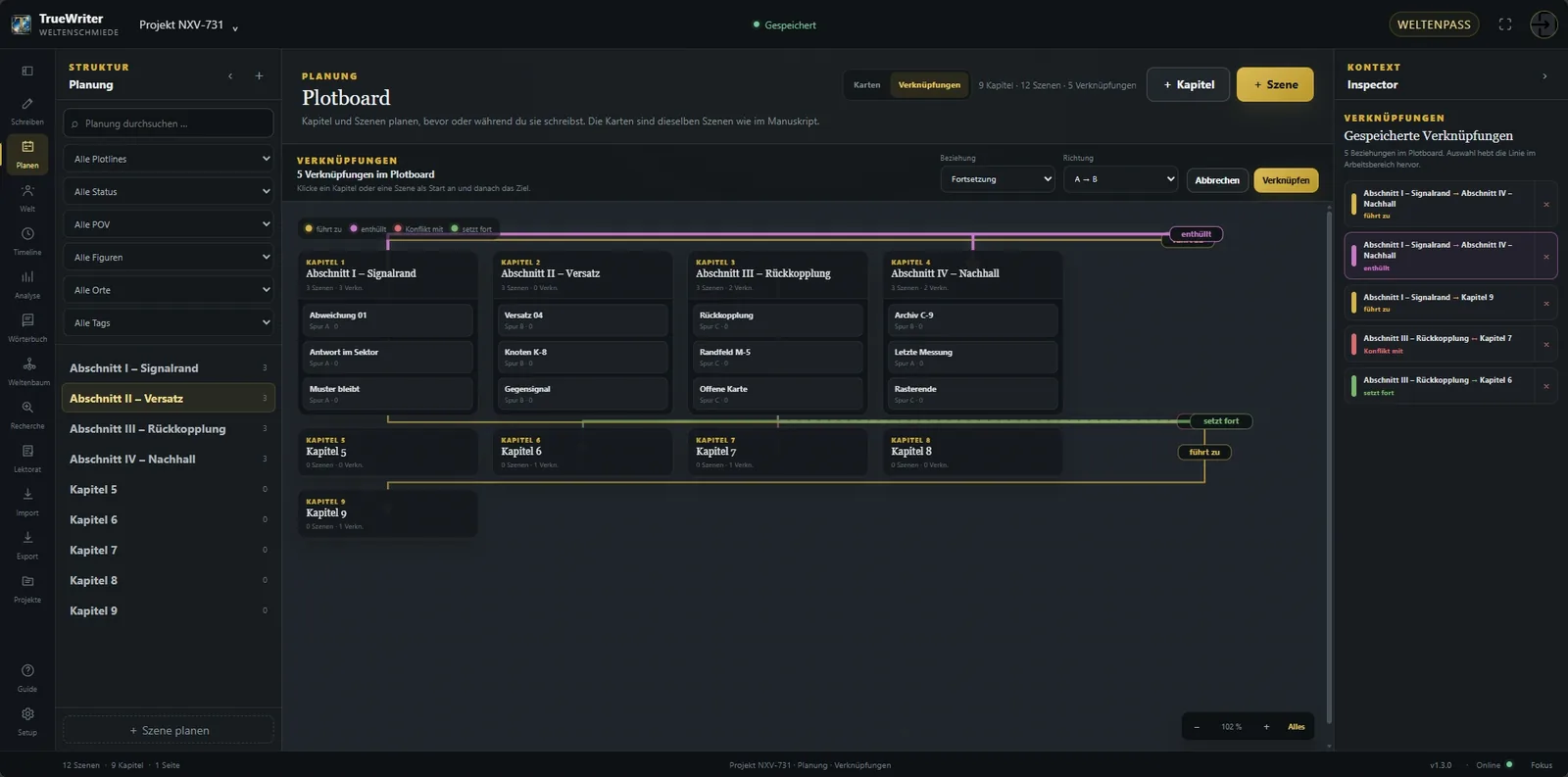
Task: Open the Analyse section icon
Action: click(27, 284)
